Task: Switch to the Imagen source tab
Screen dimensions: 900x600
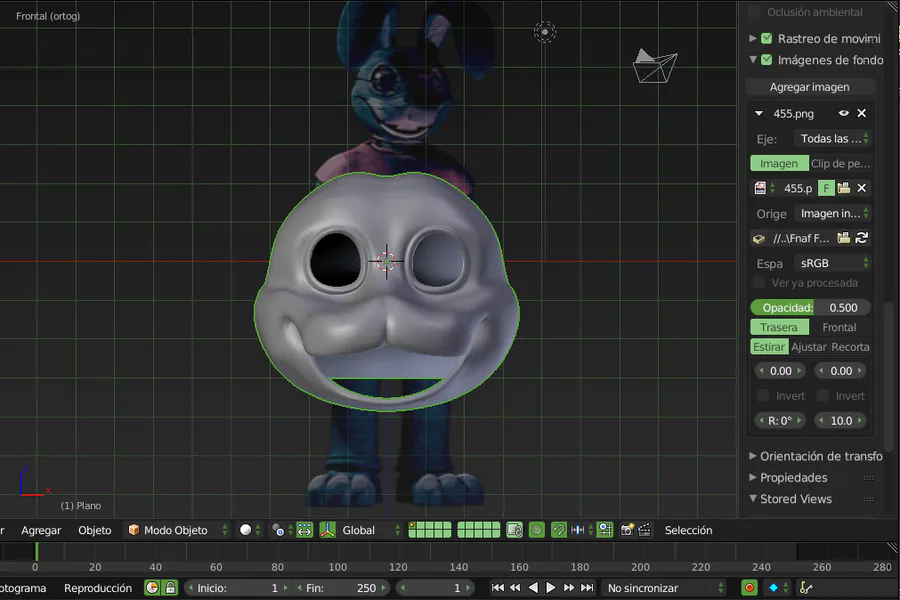Action: pos(779,164)
